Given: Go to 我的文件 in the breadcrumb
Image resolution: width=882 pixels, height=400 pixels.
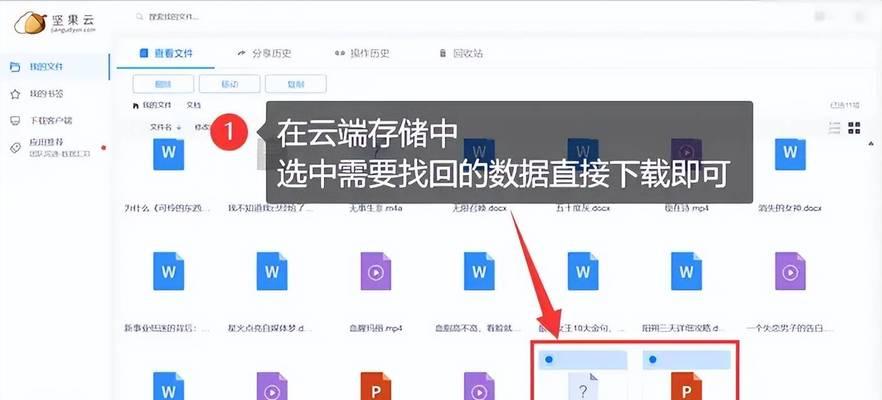Looking at the screenshot, I should (156, 105).
